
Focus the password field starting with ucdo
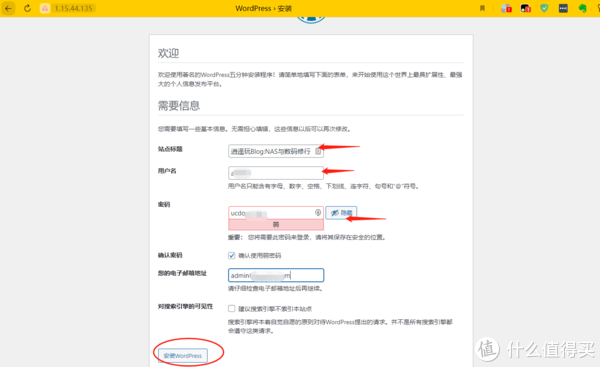pyautogui.click(x=276, y=213)
